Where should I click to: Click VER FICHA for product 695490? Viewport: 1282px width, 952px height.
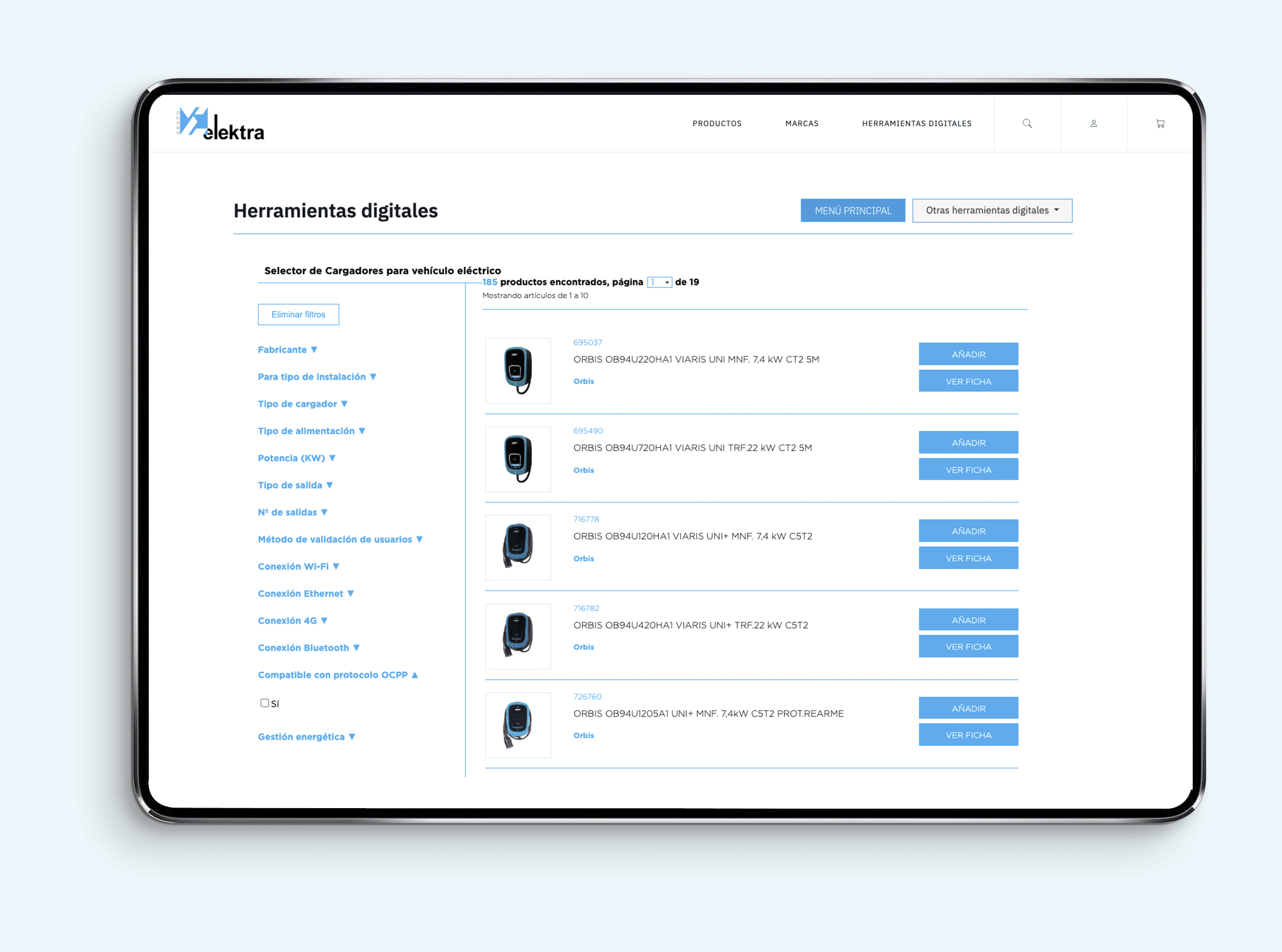click(x=968, y=469)
